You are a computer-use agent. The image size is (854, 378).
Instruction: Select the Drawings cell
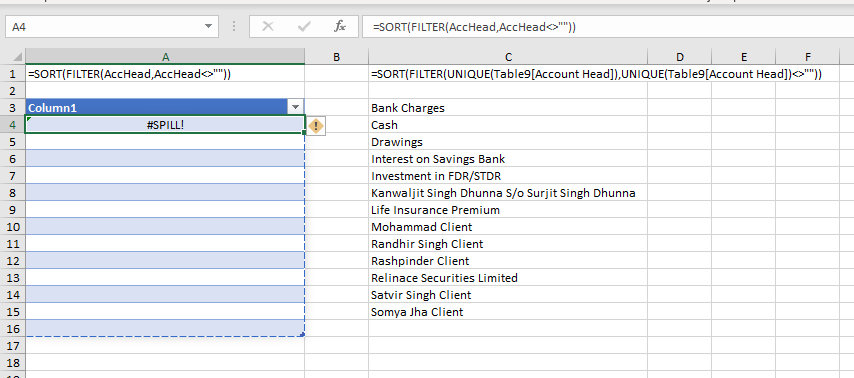click(508, 142)
